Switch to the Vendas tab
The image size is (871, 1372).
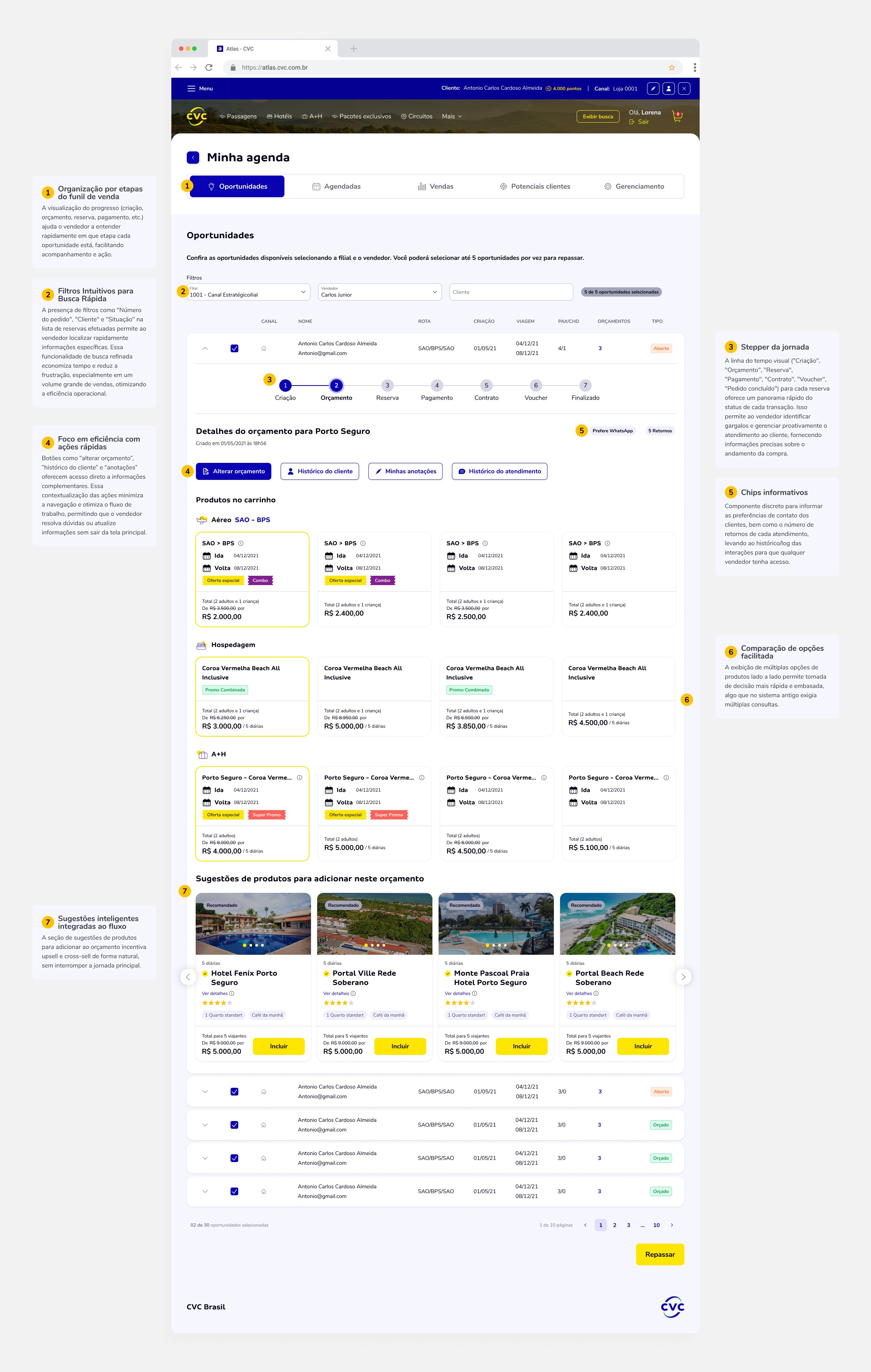click(x=435, y=186)
